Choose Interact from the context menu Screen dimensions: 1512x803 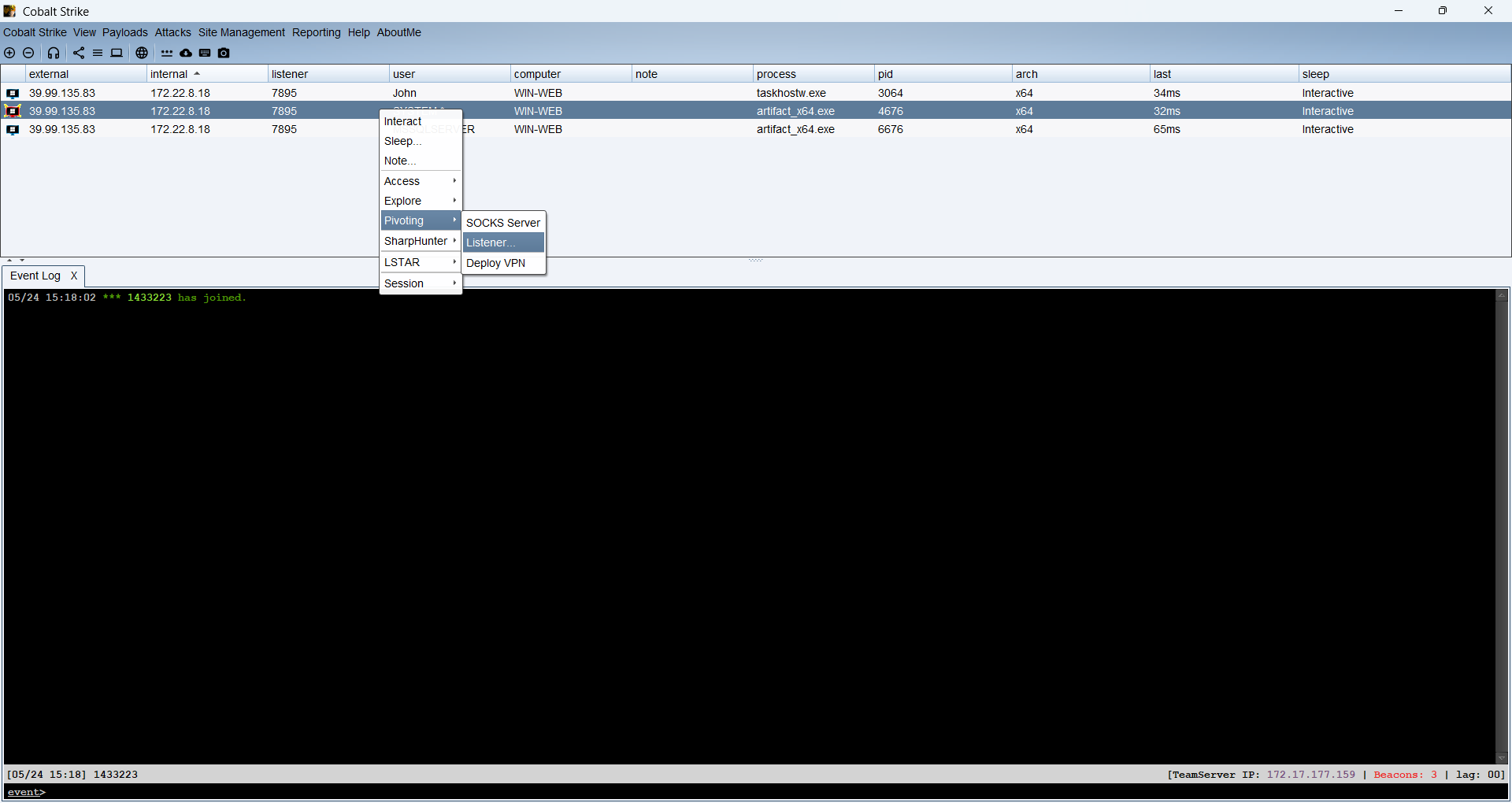coord(421,121)
